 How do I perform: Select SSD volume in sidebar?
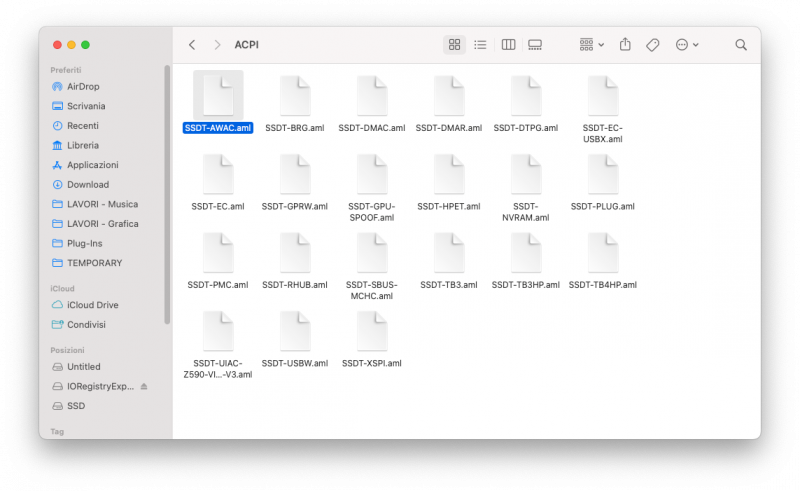click(x=68, y=406)
